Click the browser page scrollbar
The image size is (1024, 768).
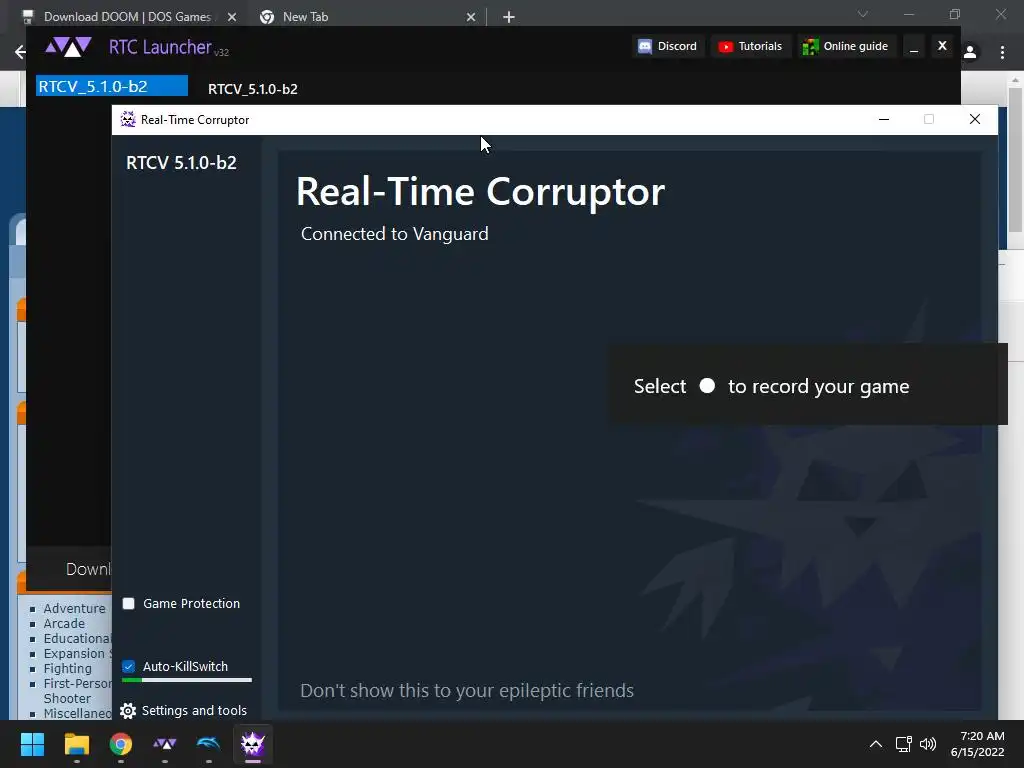tap(1015, 160)
